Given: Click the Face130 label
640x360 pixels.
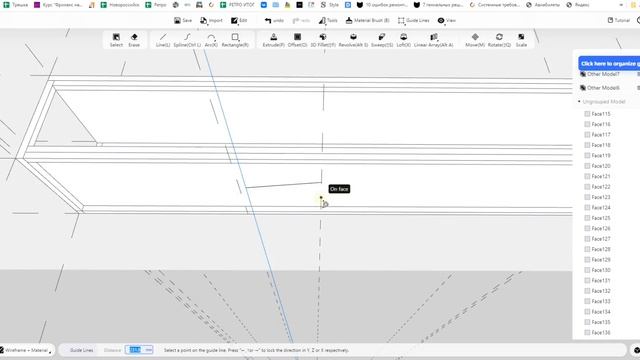Looking at the screenshot, I should [x=601, y=270].
